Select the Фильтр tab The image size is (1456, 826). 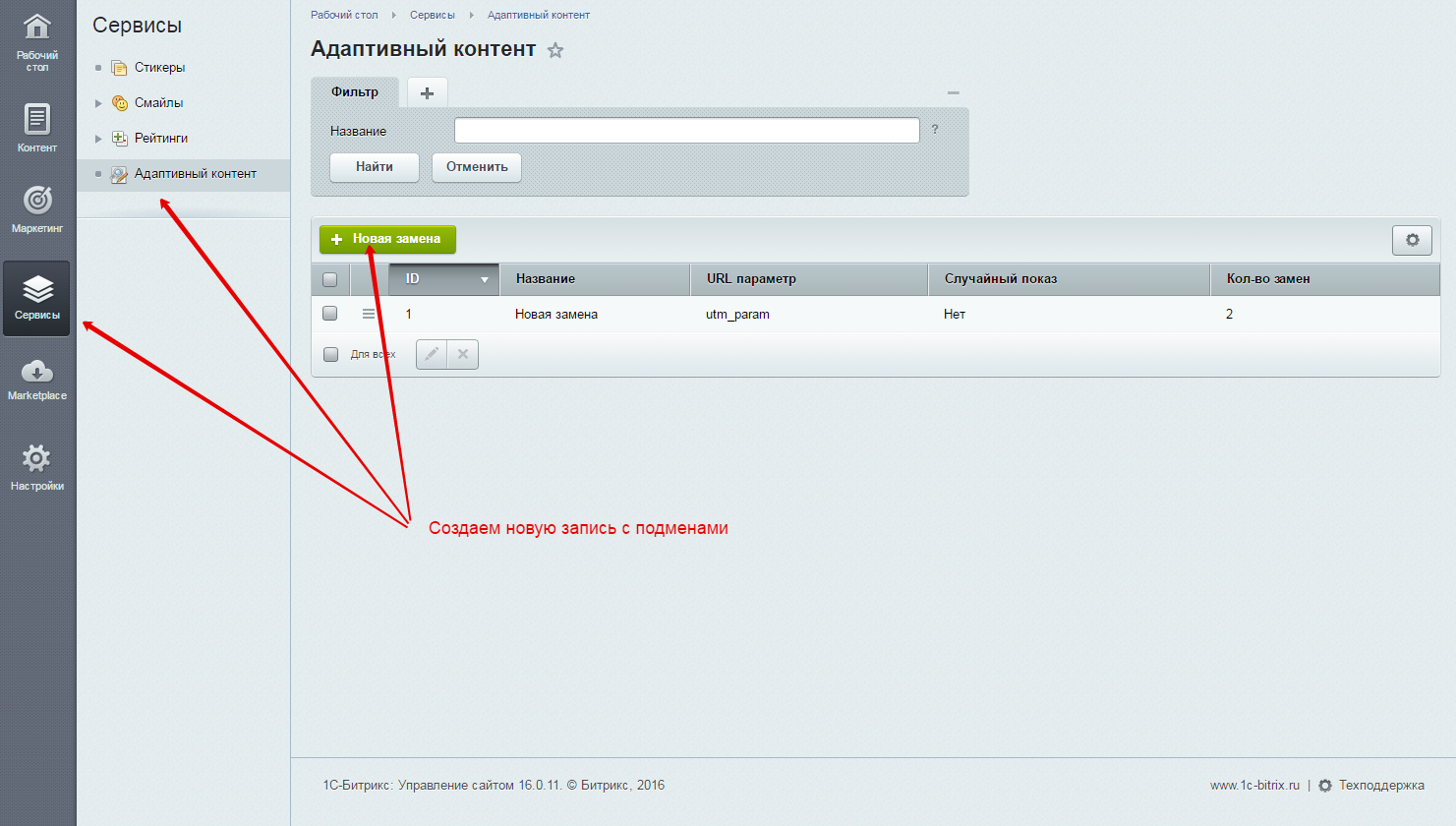tap(355, 92)
